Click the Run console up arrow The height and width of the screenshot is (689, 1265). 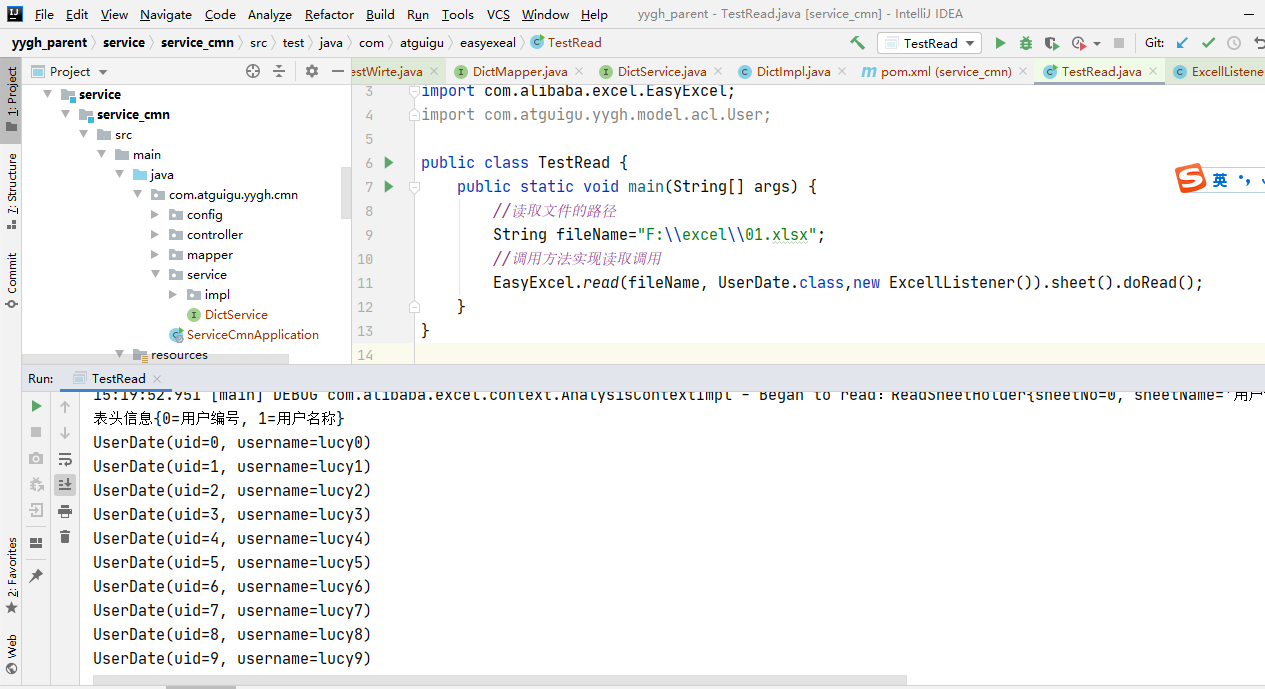click(65, 406)
